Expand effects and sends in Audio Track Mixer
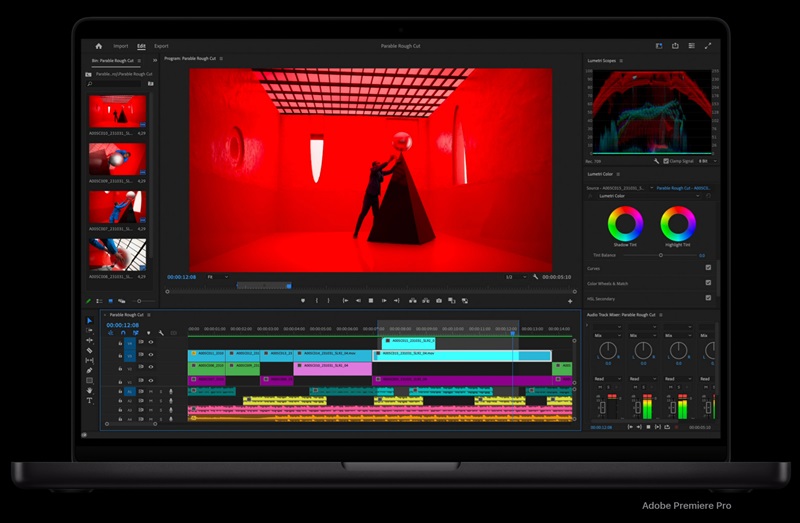The image size is (800, 523). (x=587, y=325)
